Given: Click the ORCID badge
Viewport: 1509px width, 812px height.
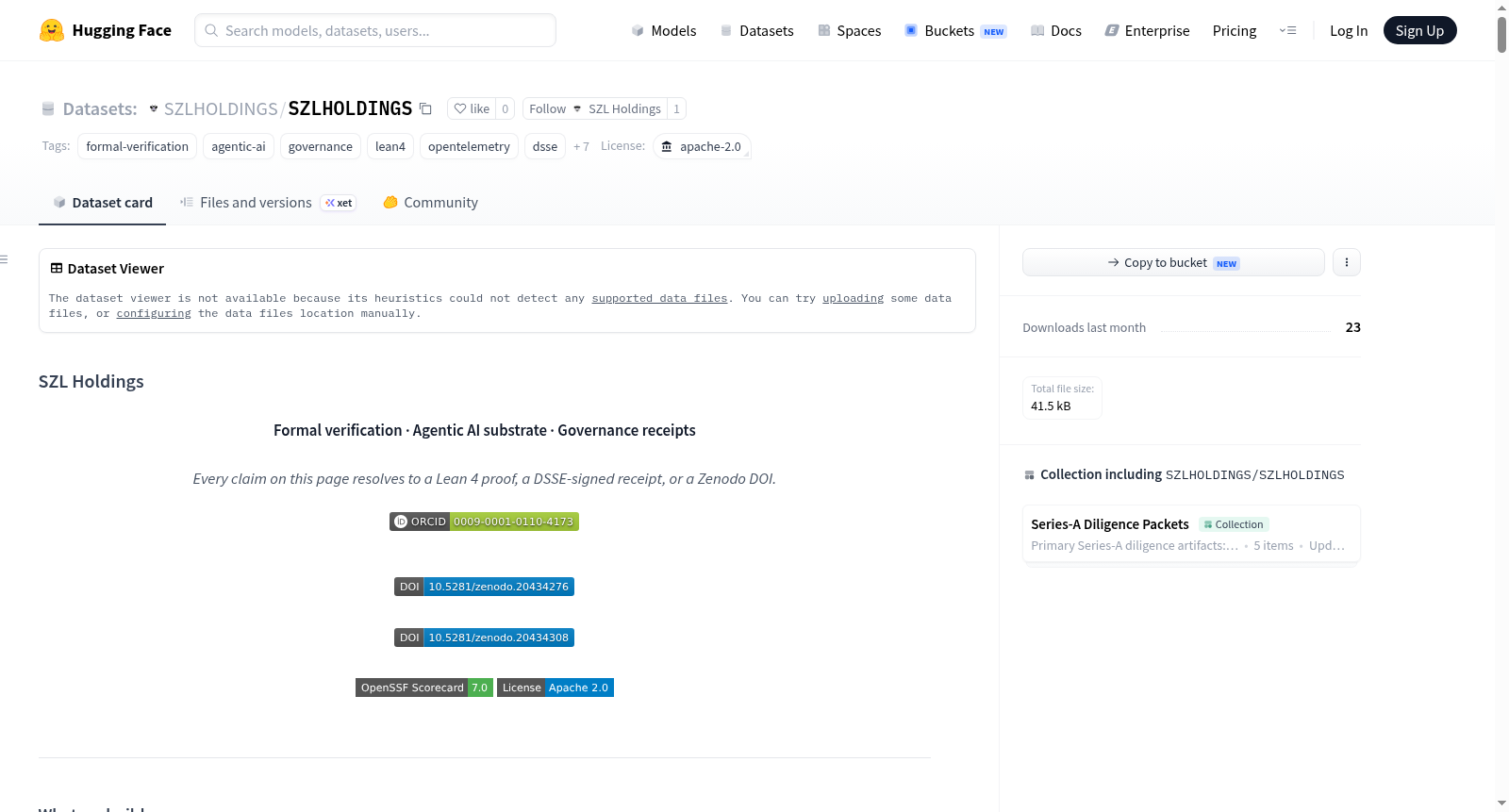Looking at the screenshot, I should 484,522.
